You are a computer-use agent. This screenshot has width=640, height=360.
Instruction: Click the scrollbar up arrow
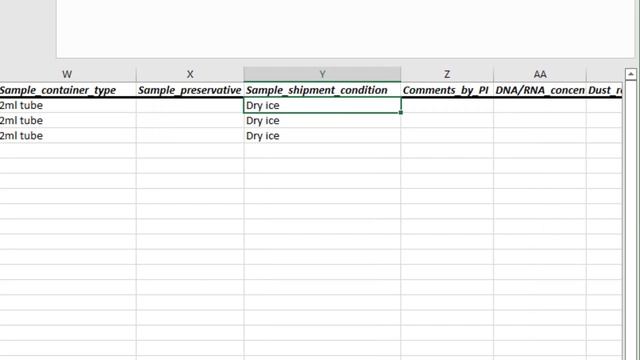[631, 74]
